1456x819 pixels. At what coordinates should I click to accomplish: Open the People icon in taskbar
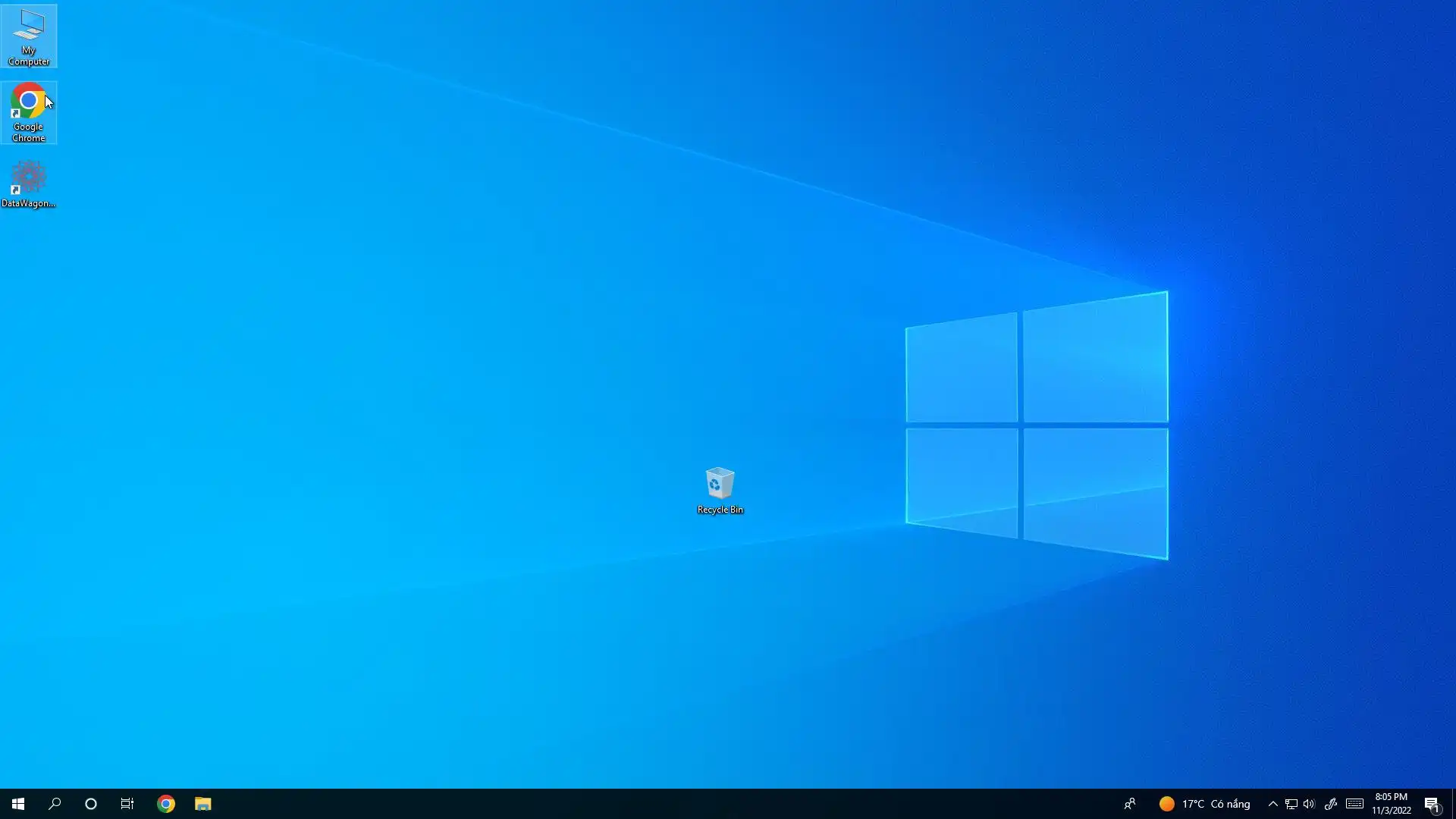pos(1130,804)
